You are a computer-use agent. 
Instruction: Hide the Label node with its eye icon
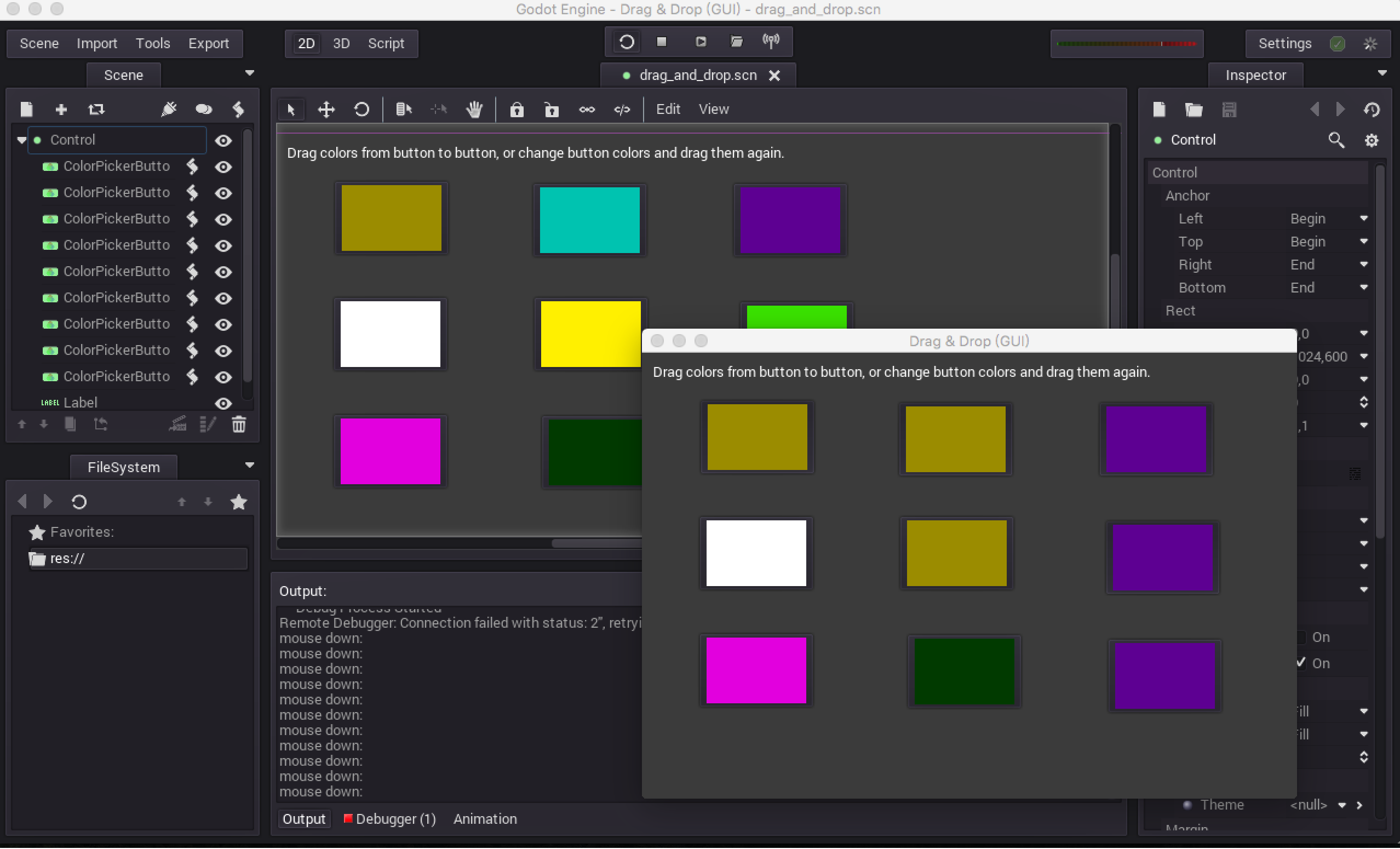[223, 403]
